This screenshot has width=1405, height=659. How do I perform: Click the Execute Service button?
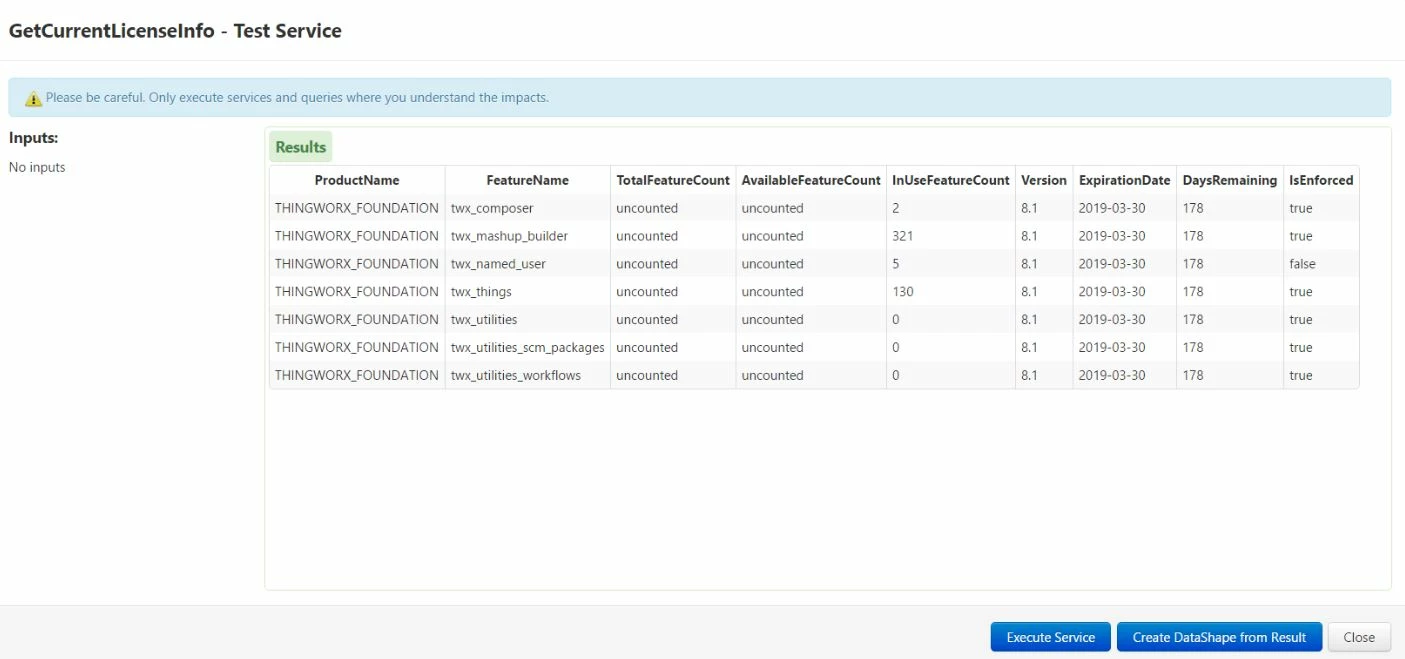coord(1050,637)
